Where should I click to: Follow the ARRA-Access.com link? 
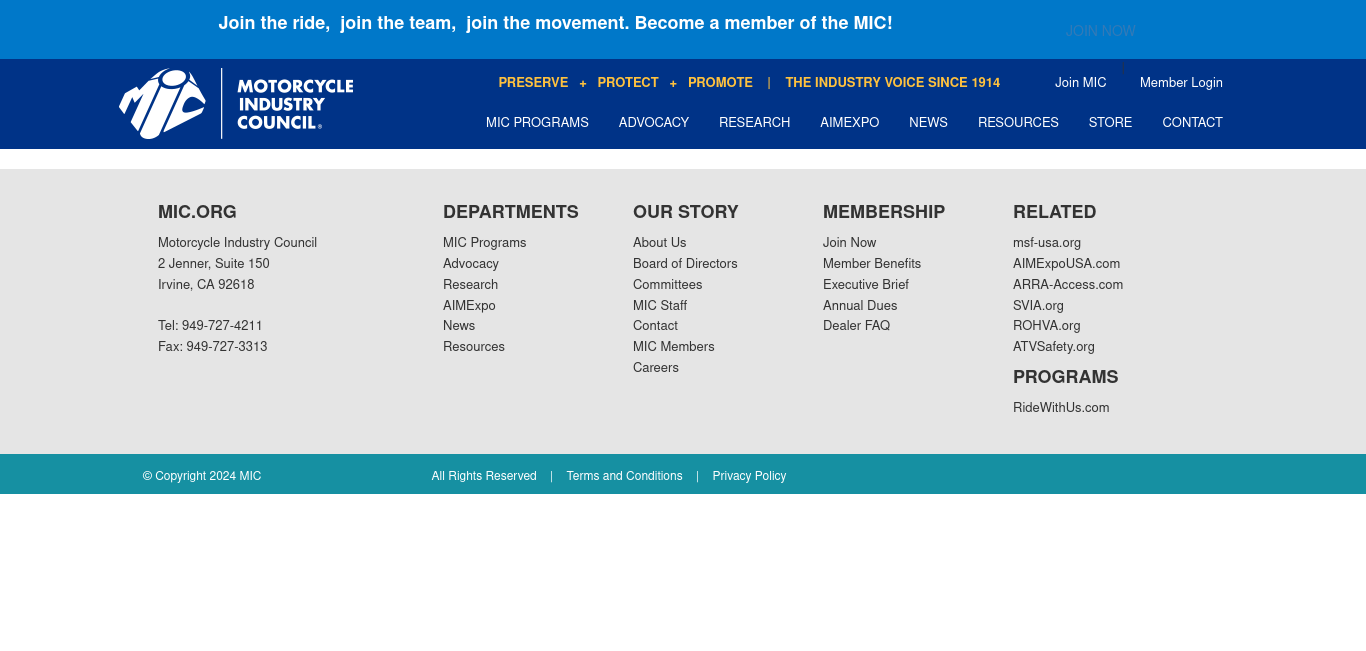click(x=1068, y=285)
